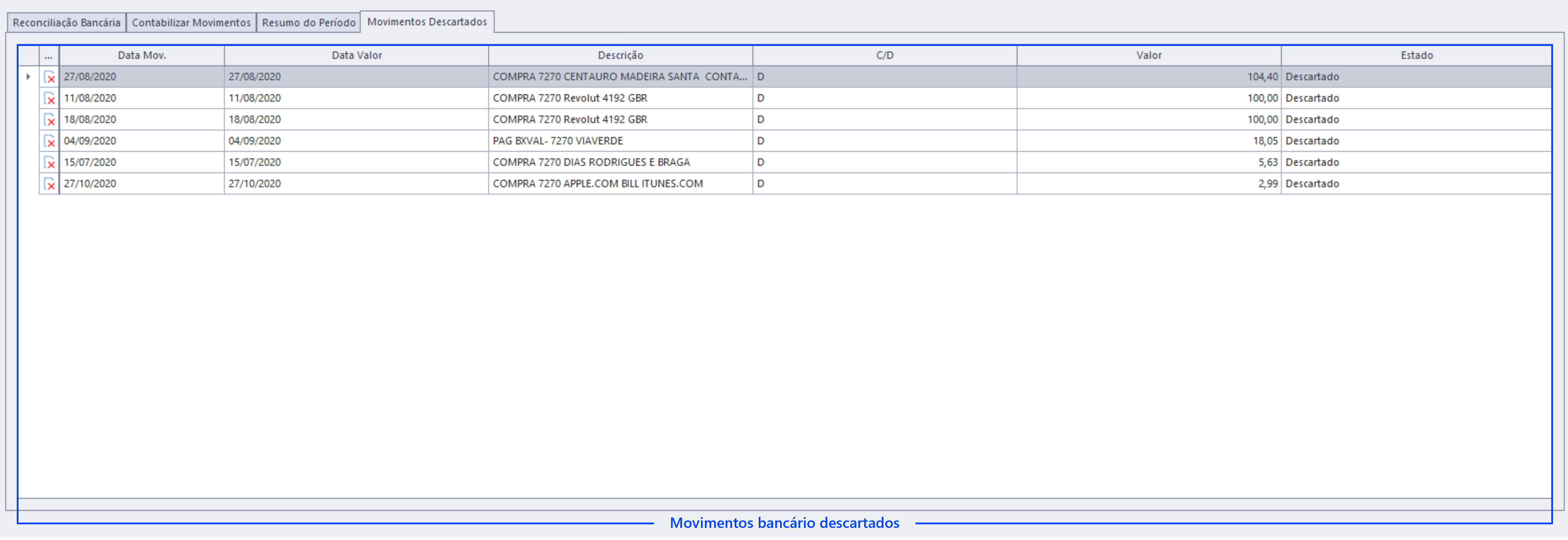1568x540 pixels.
Task: Open the Reconciliação Bancária tab
Action: [66, 22]
